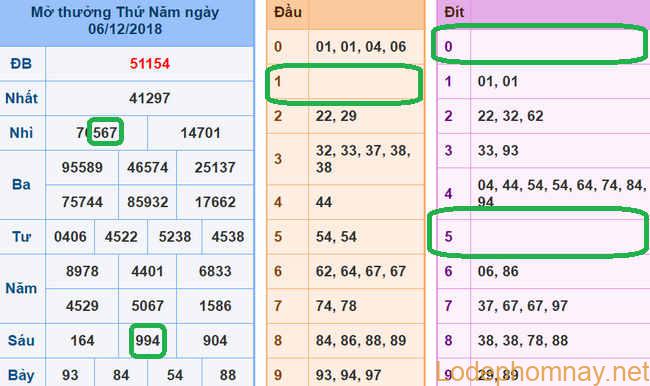
Task: Select seventh prize number 88
Action: click(228, 375)
